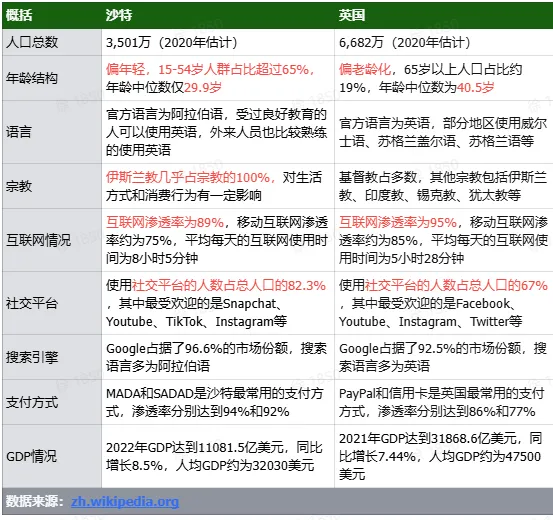
Task: Click the 3,501万 Saudi population cell
Action: pyautogui.click(x=218, y=42)
